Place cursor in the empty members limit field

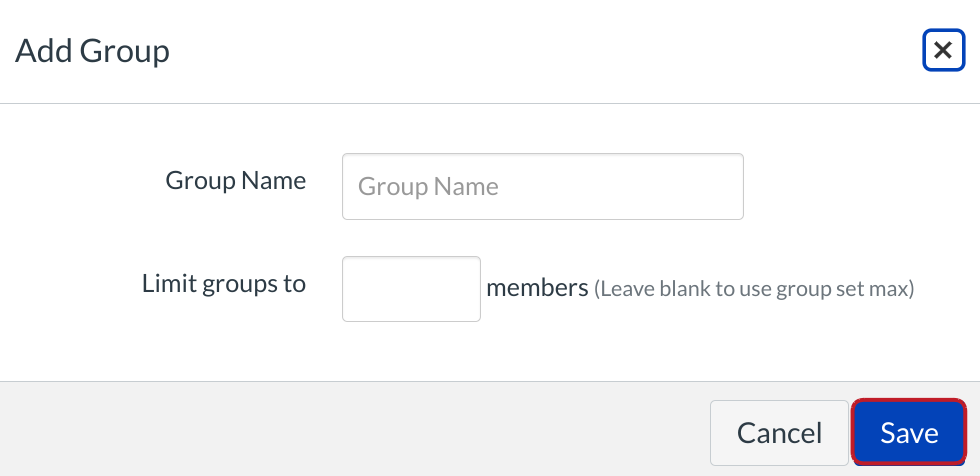411,289
